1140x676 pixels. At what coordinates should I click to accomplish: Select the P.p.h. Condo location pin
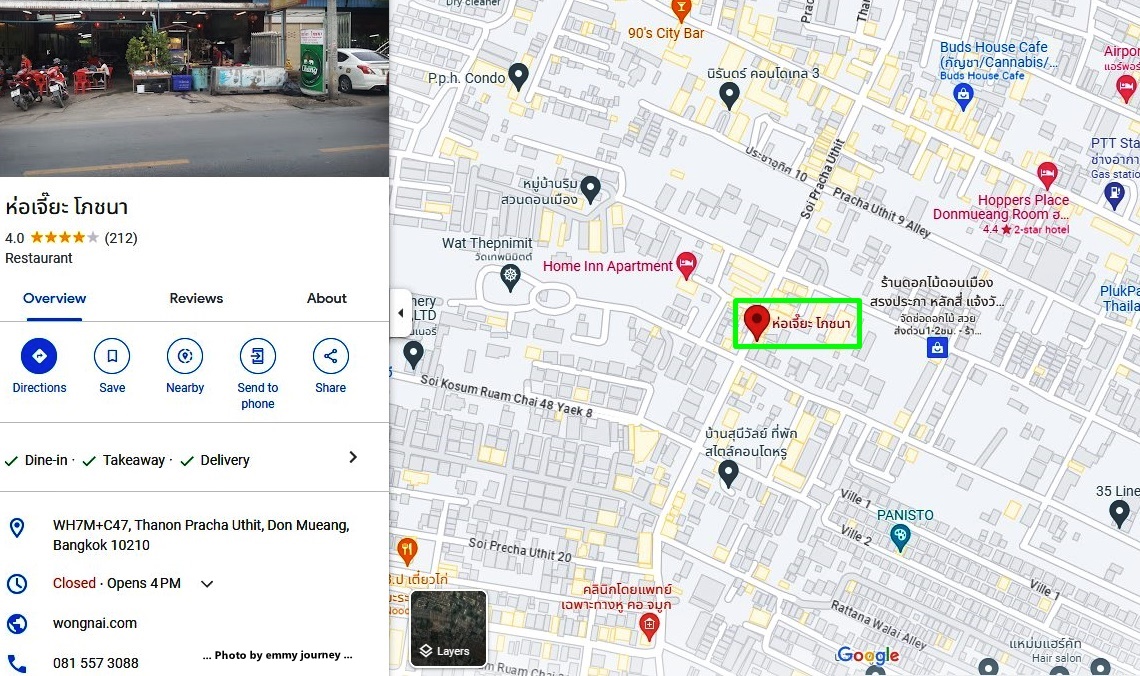pos(518,76)
